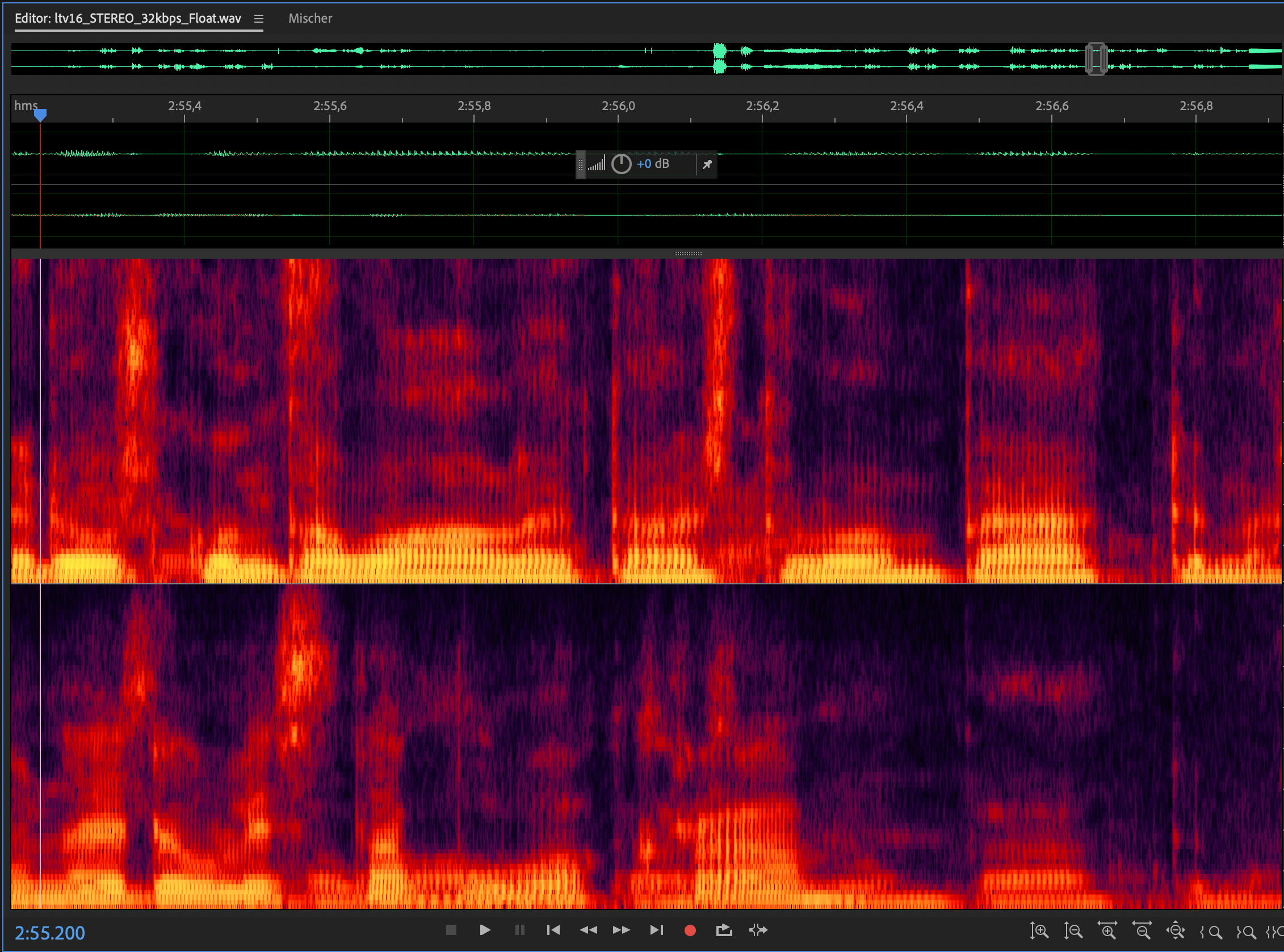Zoom out amplitude
This screenshot has width=1284, height=952.
tap(1073, 930)
